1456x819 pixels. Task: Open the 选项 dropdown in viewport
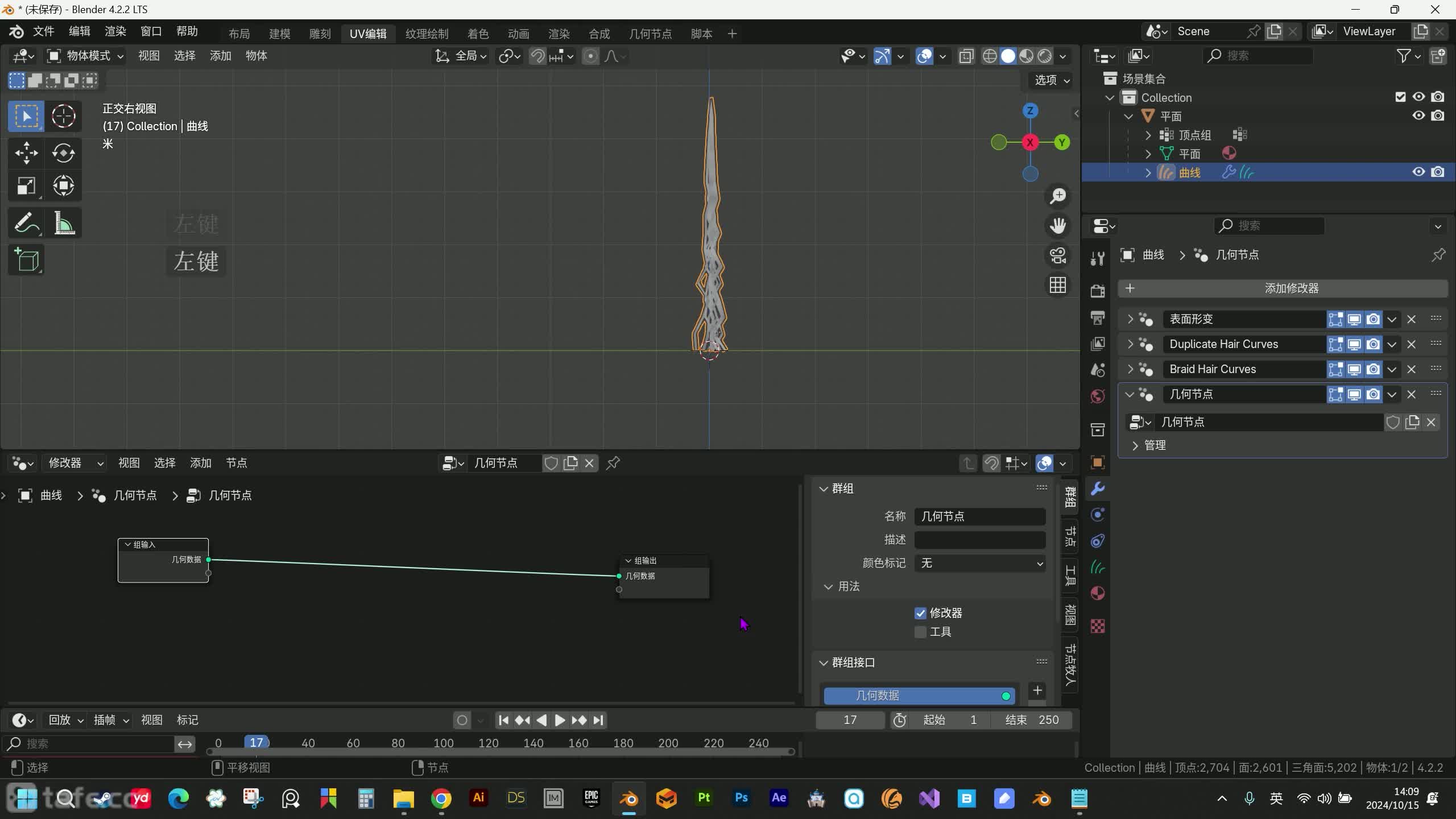(x=1051, y=80)
